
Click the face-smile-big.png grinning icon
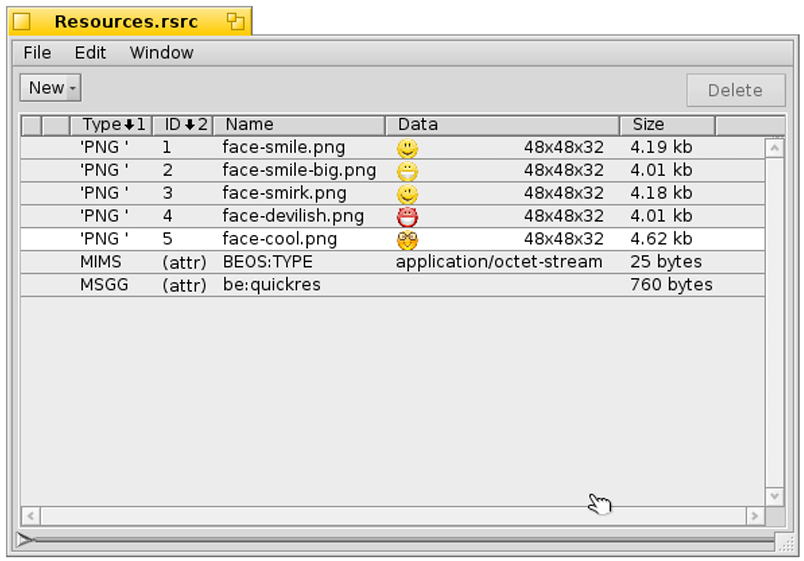(x=407, y=171)
